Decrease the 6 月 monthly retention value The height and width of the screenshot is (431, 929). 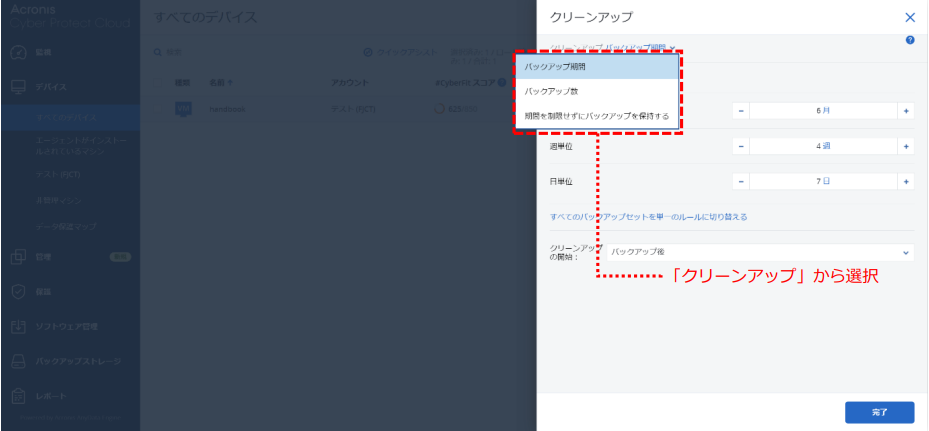741,110
